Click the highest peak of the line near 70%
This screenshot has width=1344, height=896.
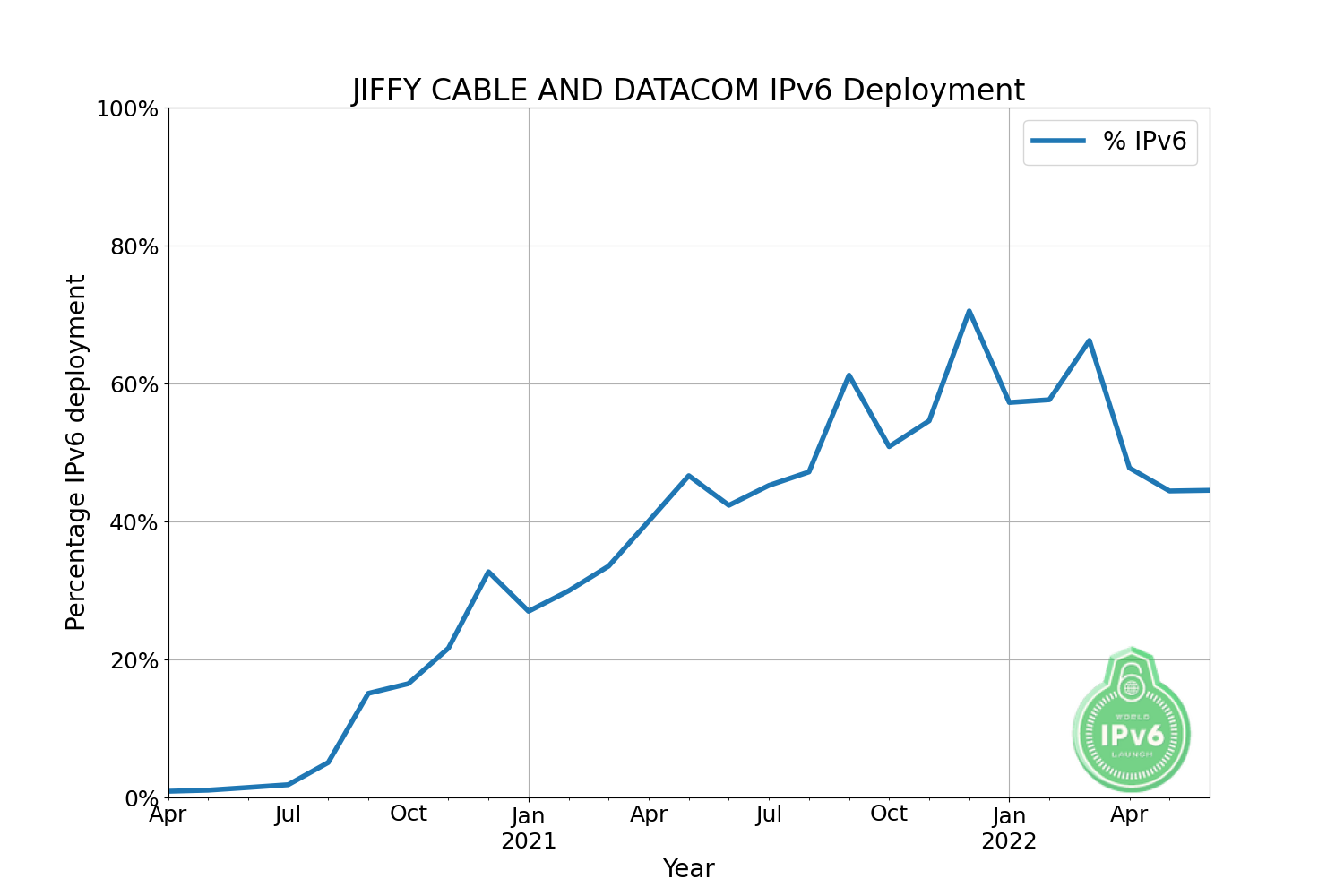point(969,312)
